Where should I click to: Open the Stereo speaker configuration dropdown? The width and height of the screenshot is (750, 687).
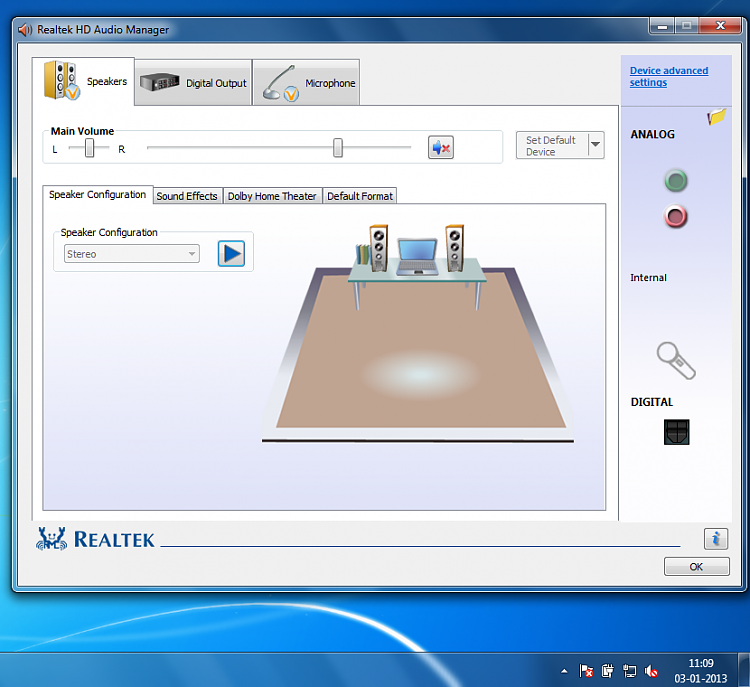[x=132, y=254]
